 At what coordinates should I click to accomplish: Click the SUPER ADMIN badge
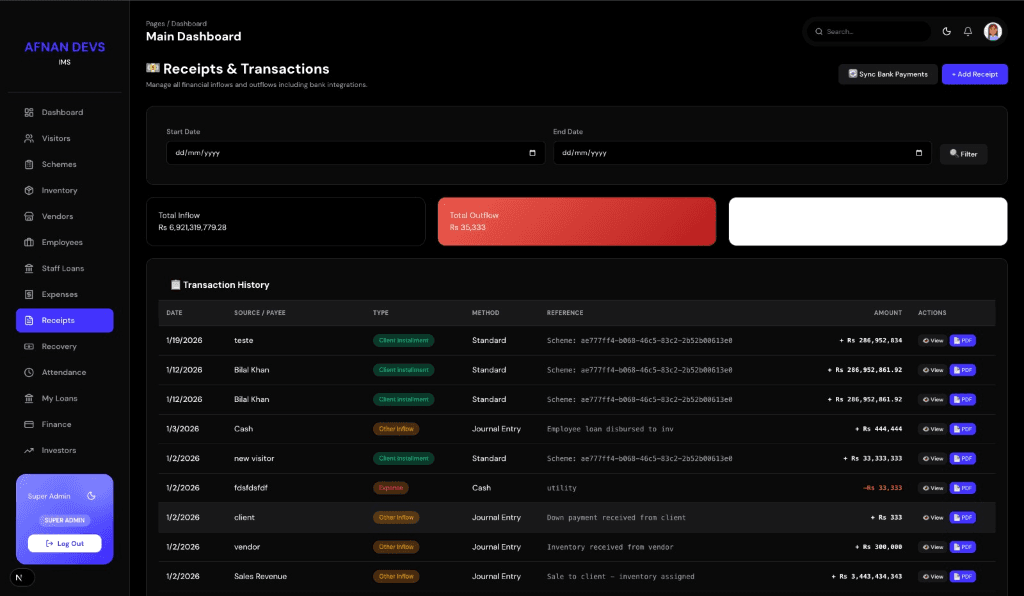pyautogui.click(x=65, y=520)
